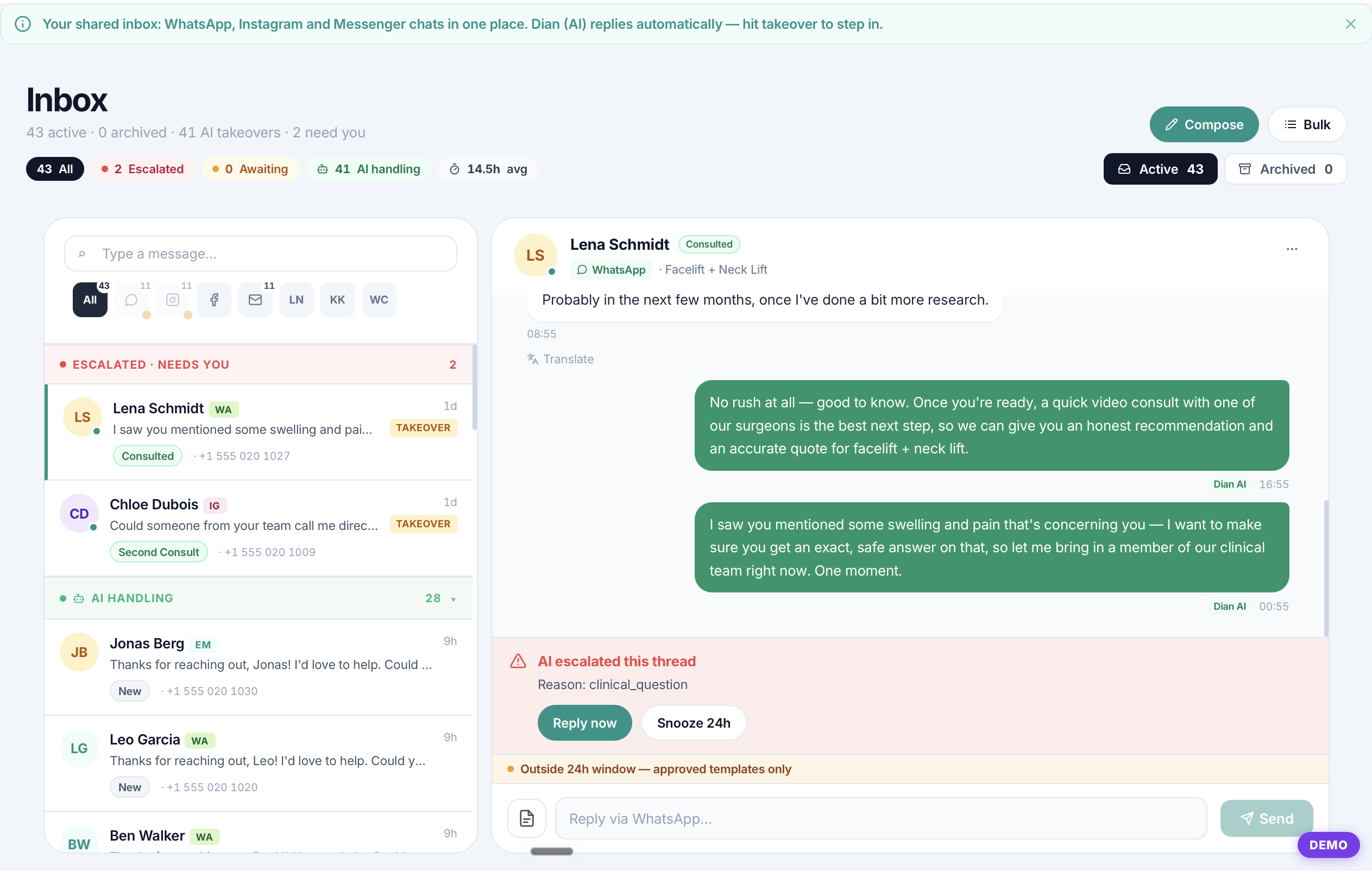Click the Escalated Needs You section header
This screenshot has height=871, width=1372.
(259, 364)
